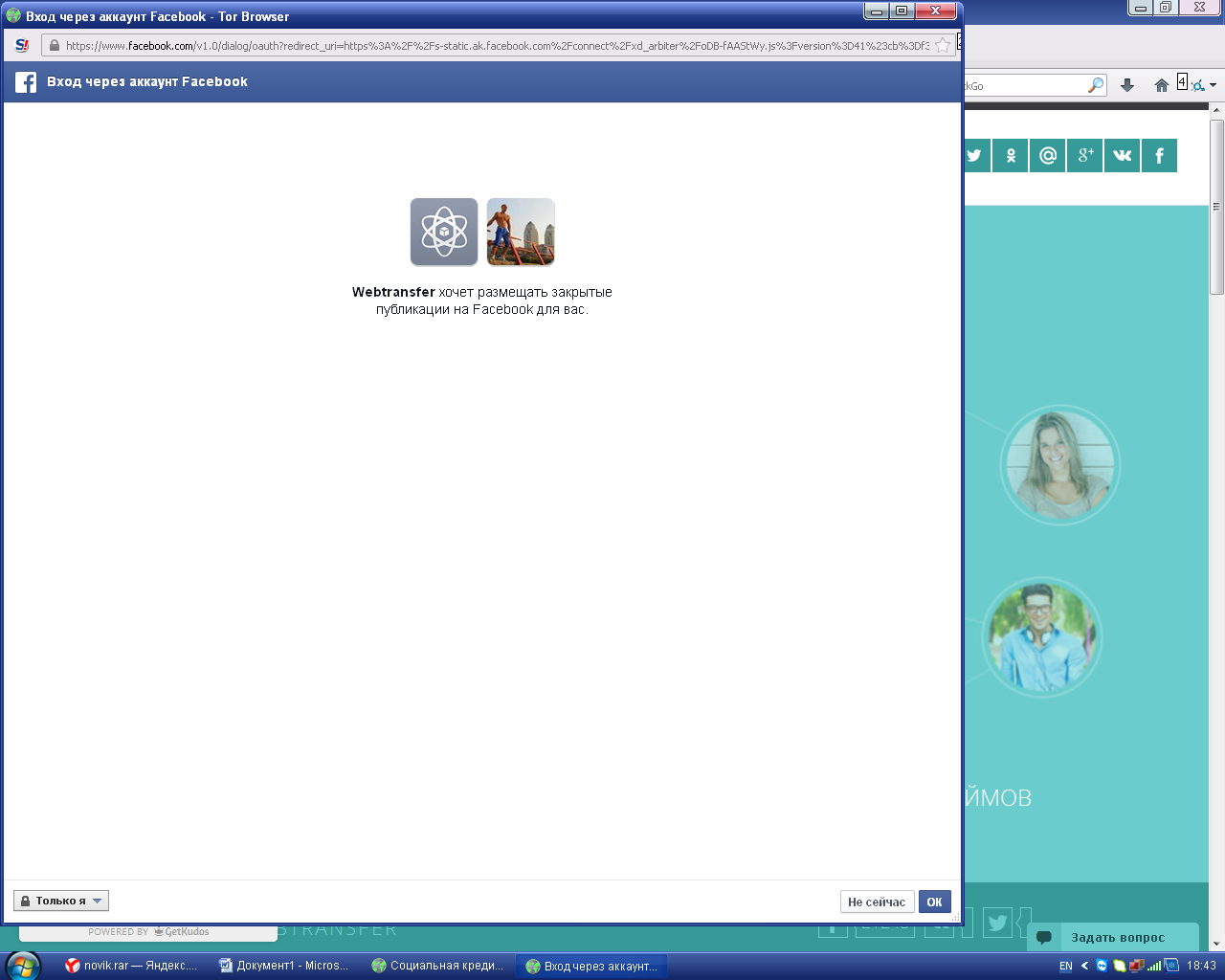Click the Mail.ru @ share icon
1225x980 pixels.
[1047, 155]
